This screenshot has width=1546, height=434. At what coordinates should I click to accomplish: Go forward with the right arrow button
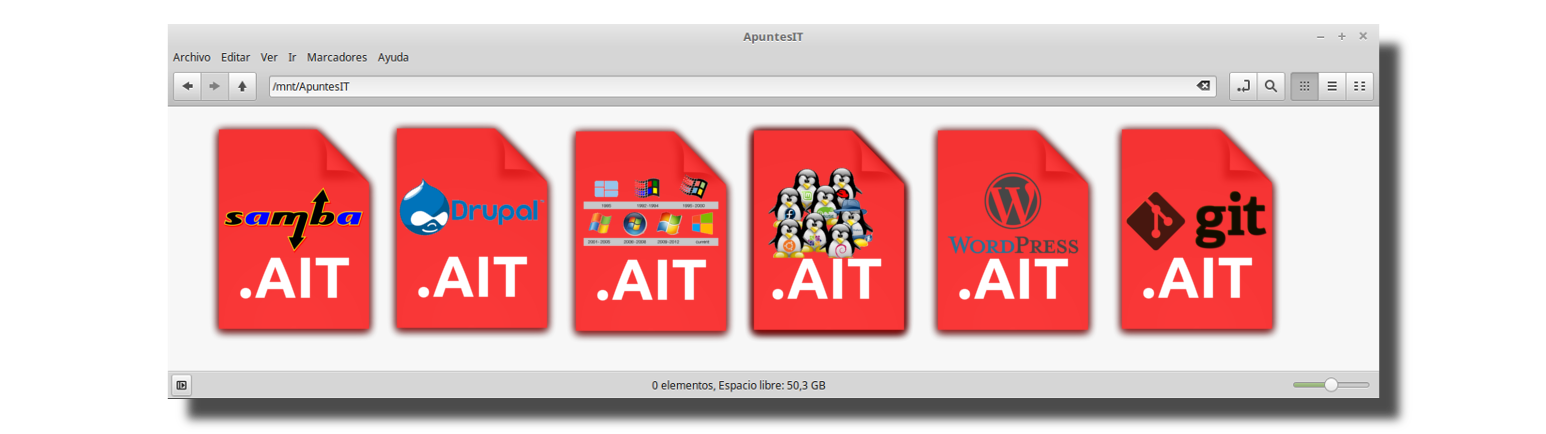pos(214,86)
